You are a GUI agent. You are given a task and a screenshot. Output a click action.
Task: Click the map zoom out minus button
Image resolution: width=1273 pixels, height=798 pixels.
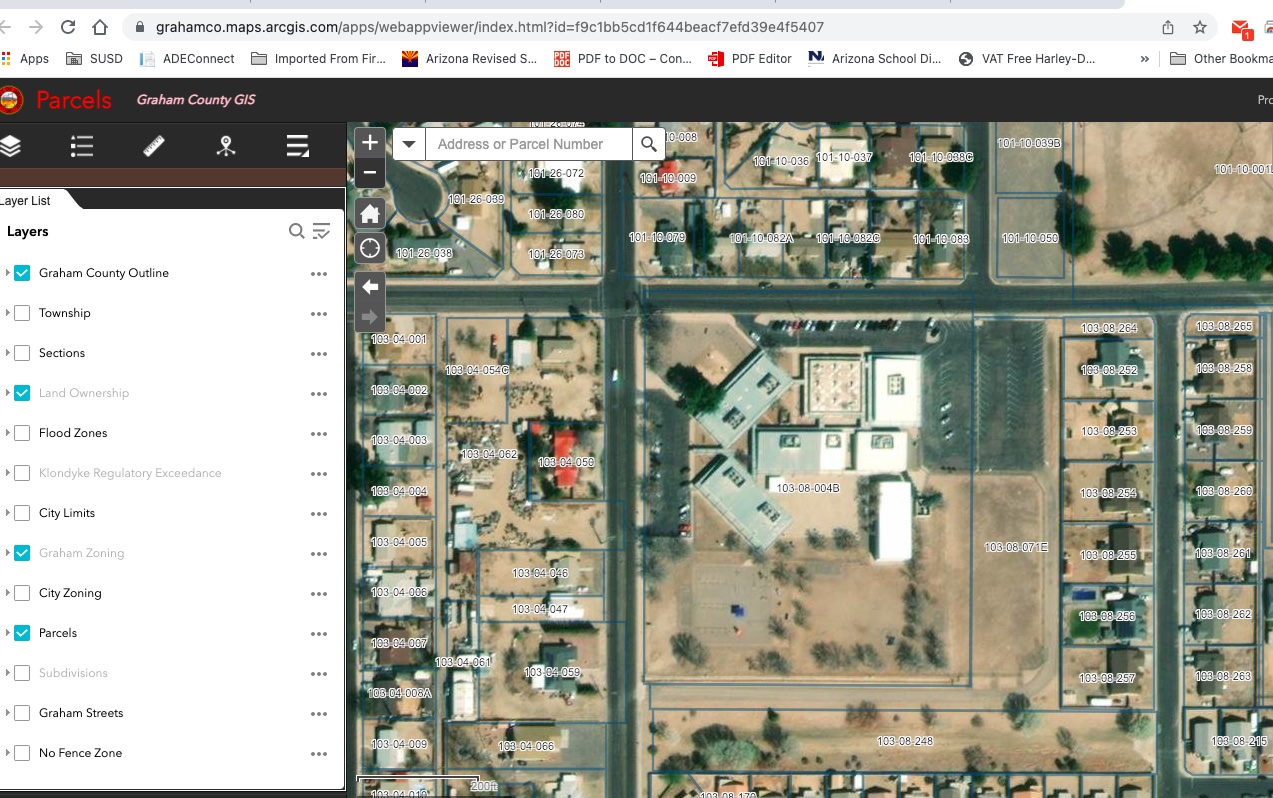[370, 172]
